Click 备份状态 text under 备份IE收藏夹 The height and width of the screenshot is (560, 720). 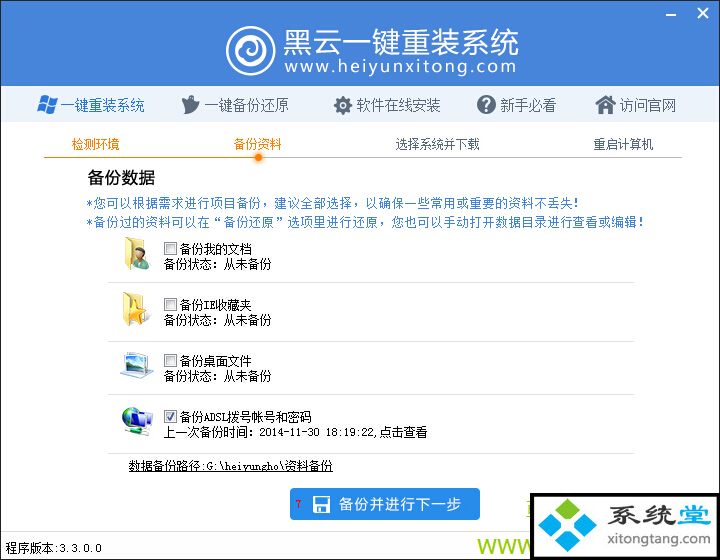click(x=218, y=320)
